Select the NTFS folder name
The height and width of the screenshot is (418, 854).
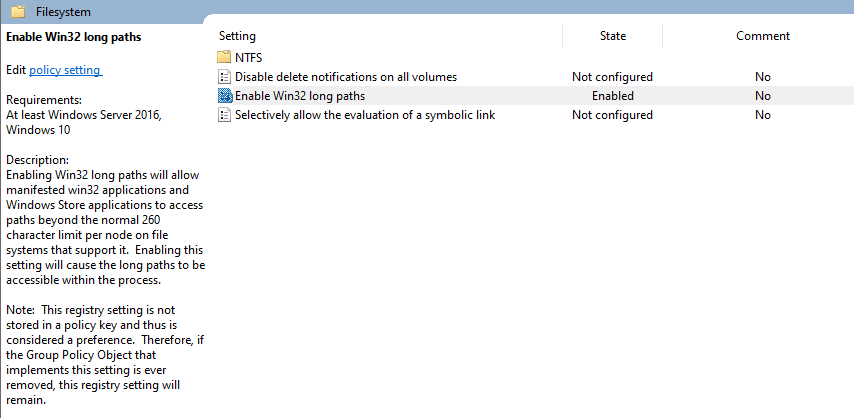[248, 58]
